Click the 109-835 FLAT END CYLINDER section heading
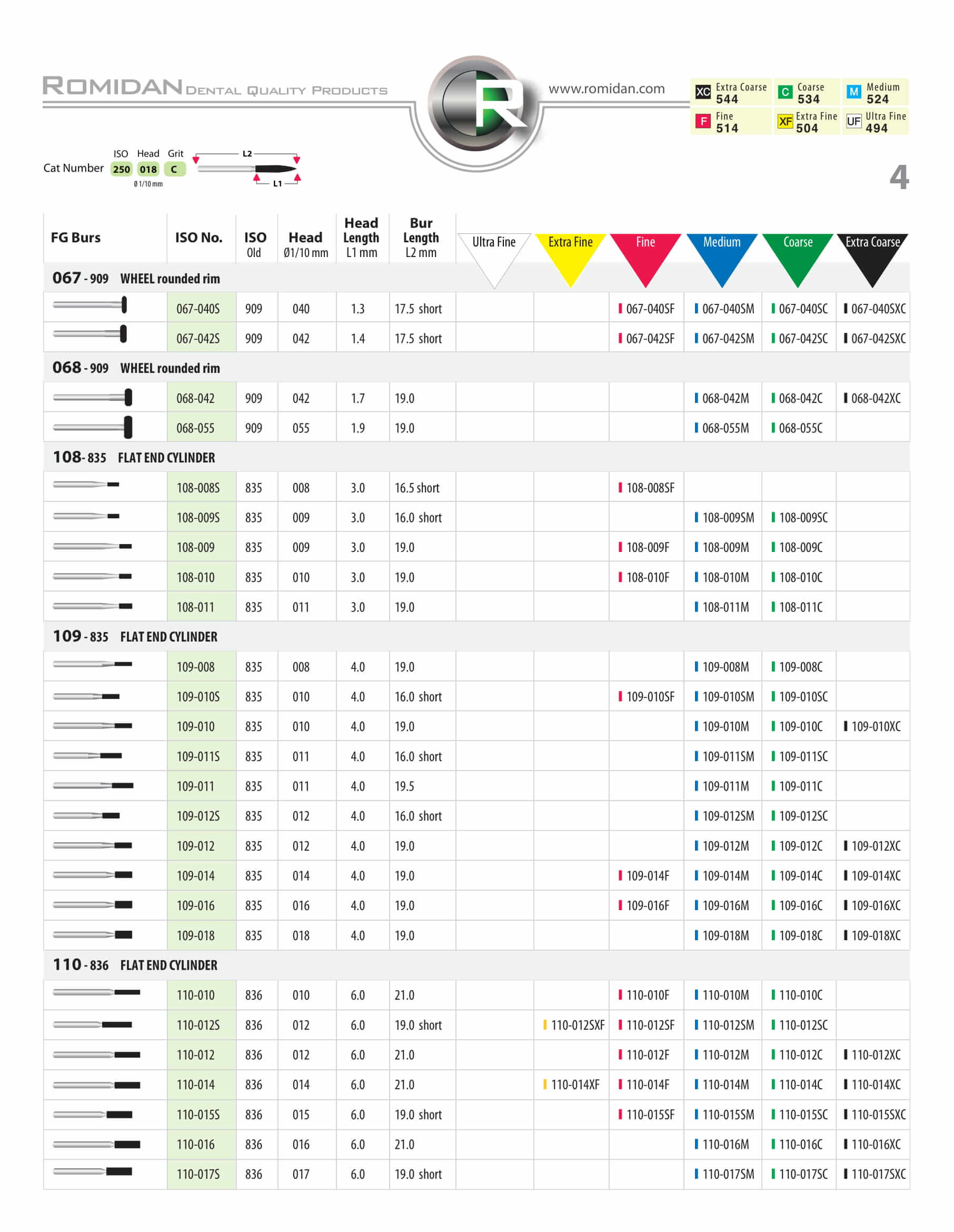954x1232 pixels. coord(135,636)
